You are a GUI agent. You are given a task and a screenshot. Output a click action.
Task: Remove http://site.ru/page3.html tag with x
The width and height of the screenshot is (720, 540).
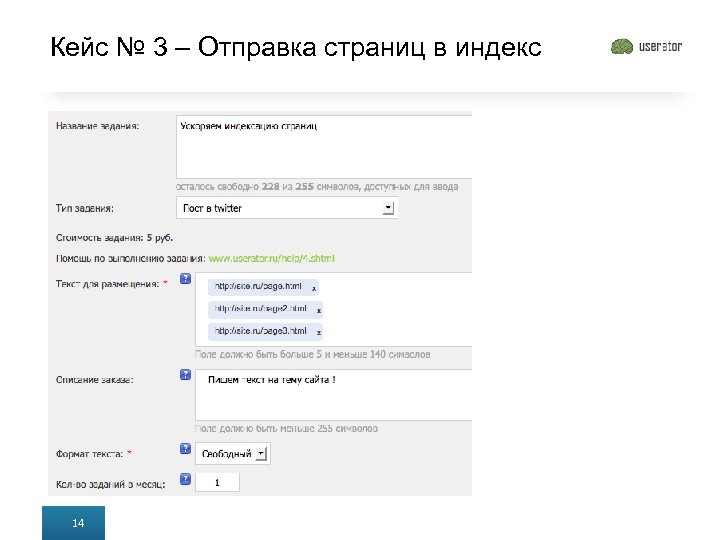[x=319, y=332]
